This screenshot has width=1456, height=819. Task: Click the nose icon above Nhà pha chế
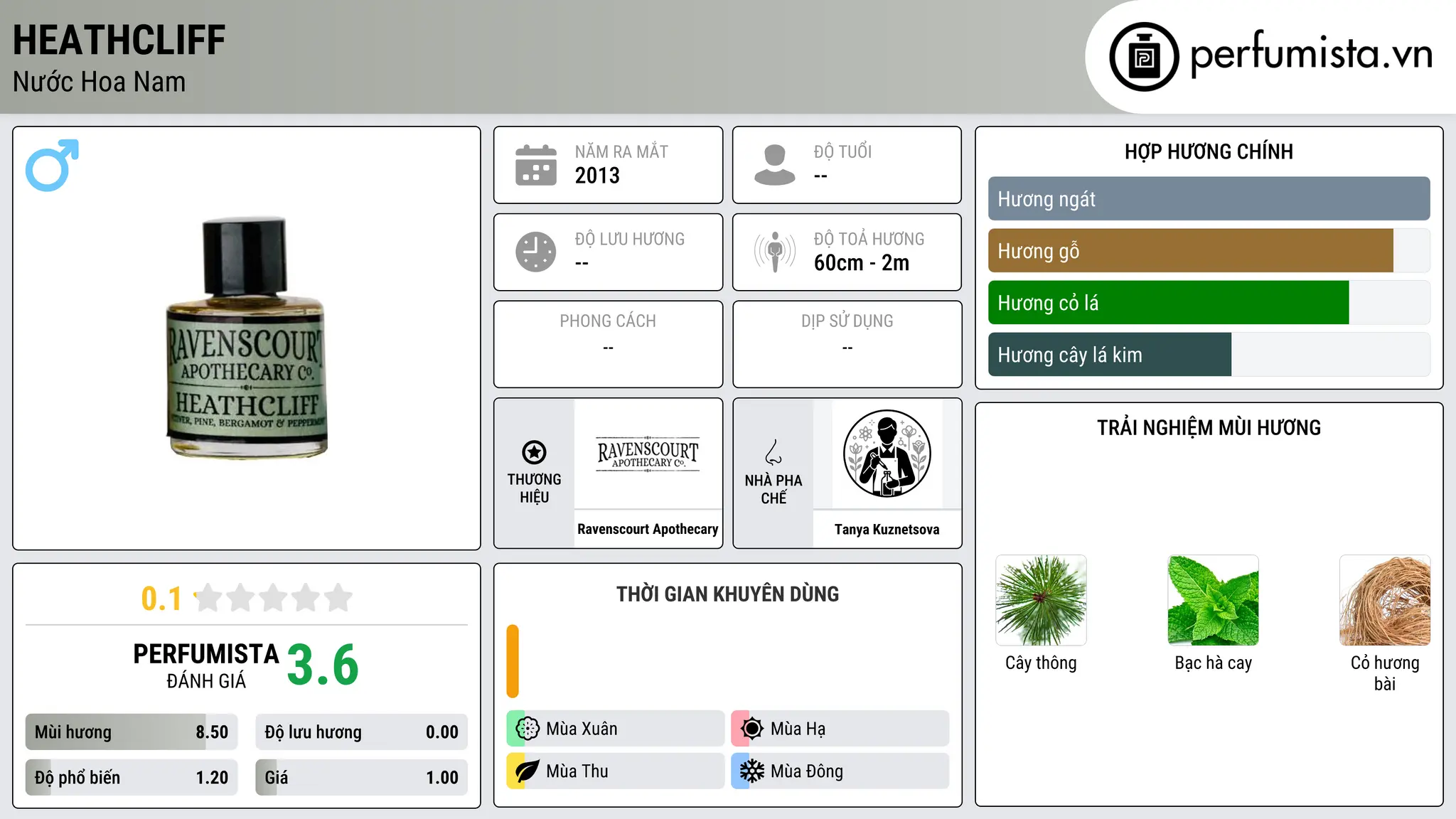(773, 452)
